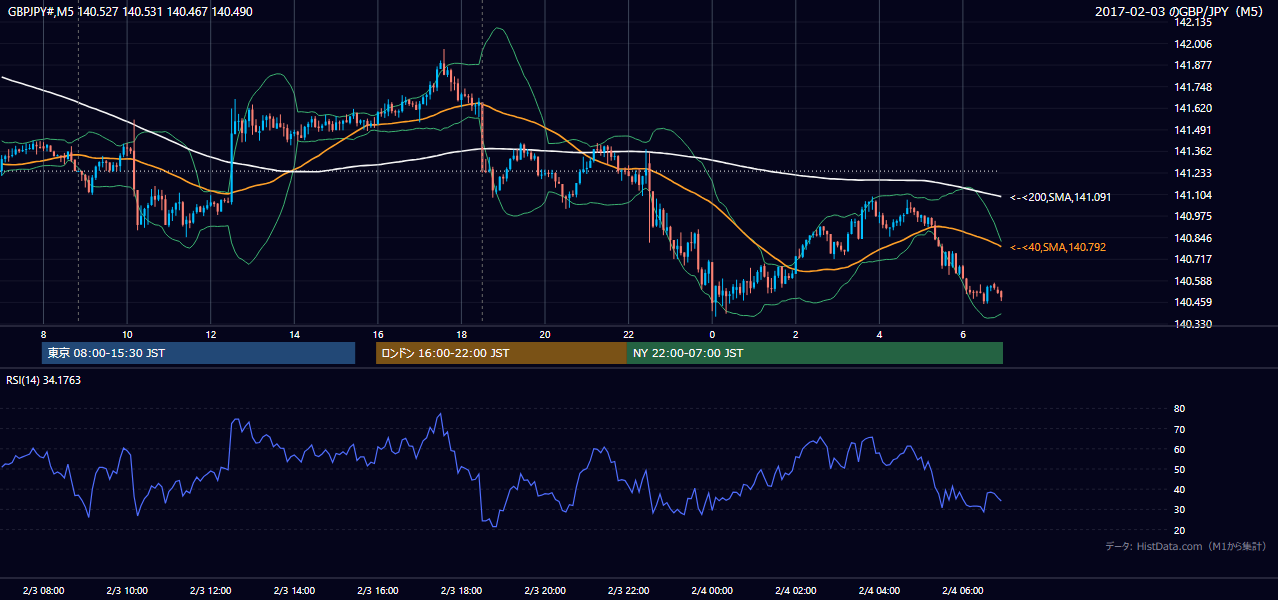
Task: Click the 2/3 08:00 time axis label
Action: [43, 590]
